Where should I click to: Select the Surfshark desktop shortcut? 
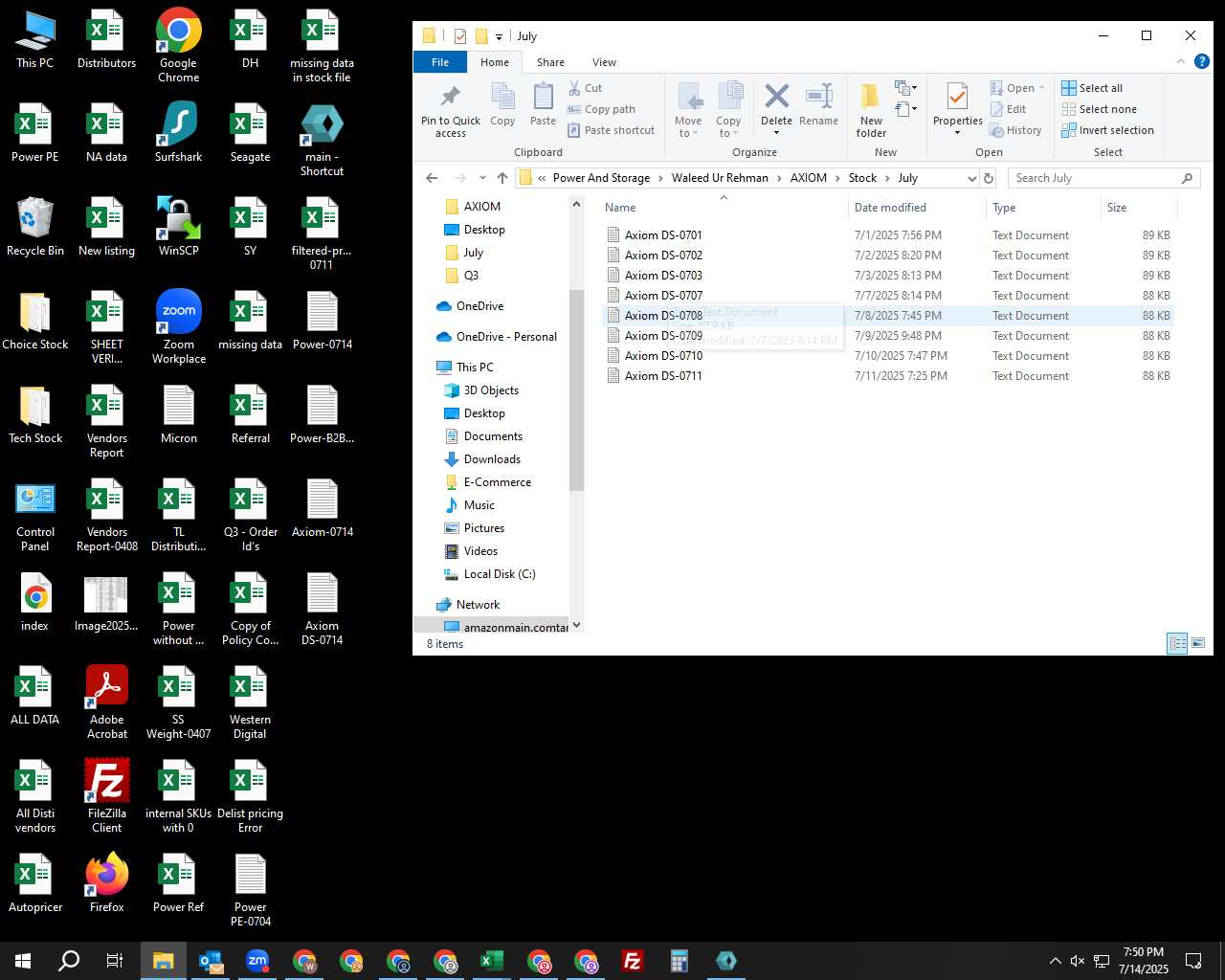tap(179, 134)
